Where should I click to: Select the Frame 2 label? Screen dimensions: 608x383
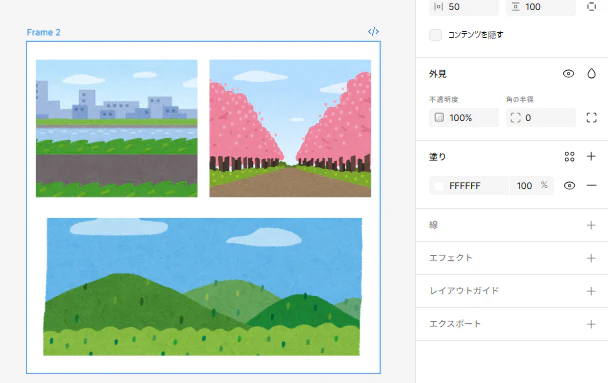point(43,33)
